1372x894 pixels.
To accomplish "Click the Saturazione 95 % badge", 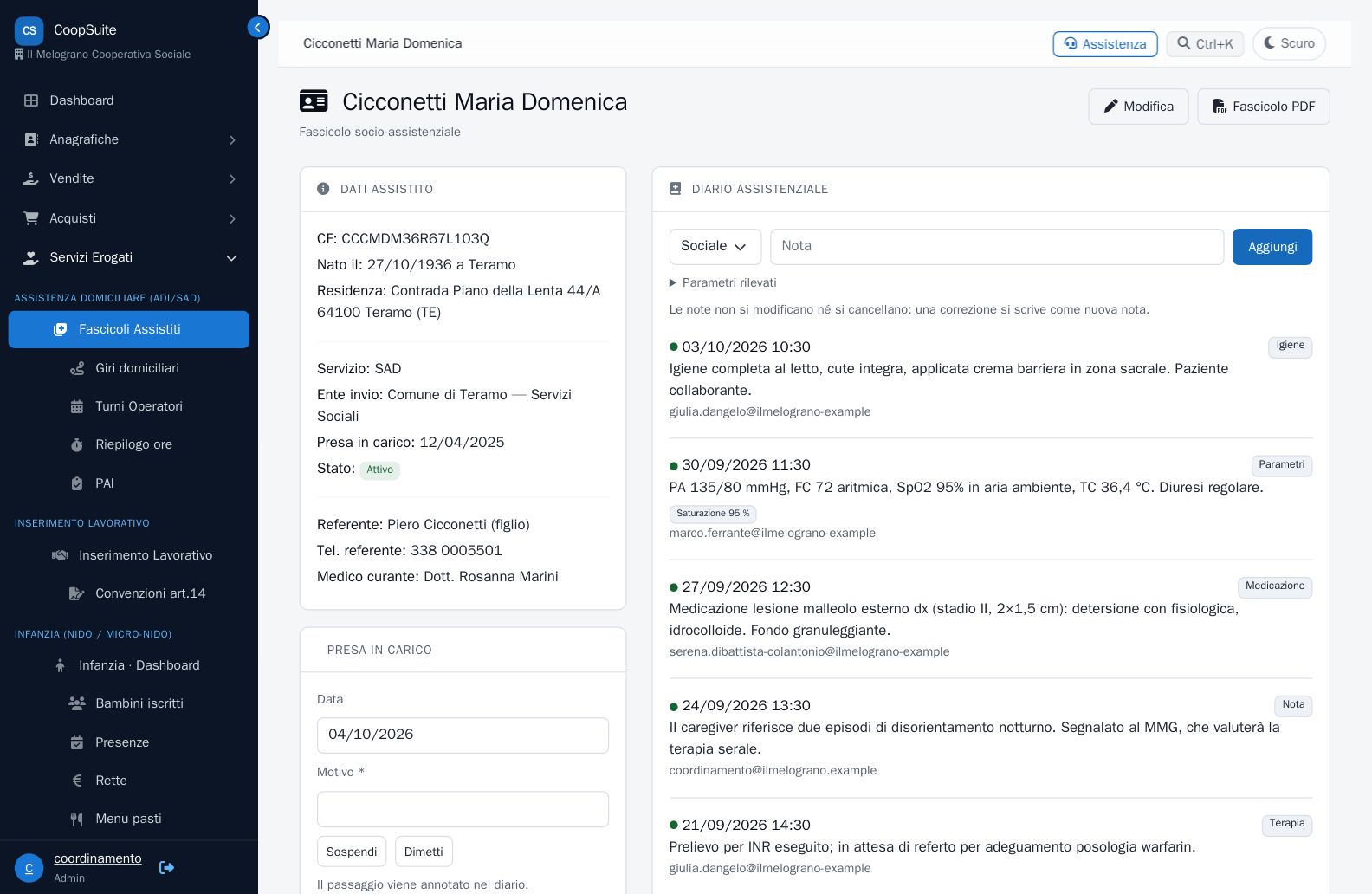I will tap(713, 514).
